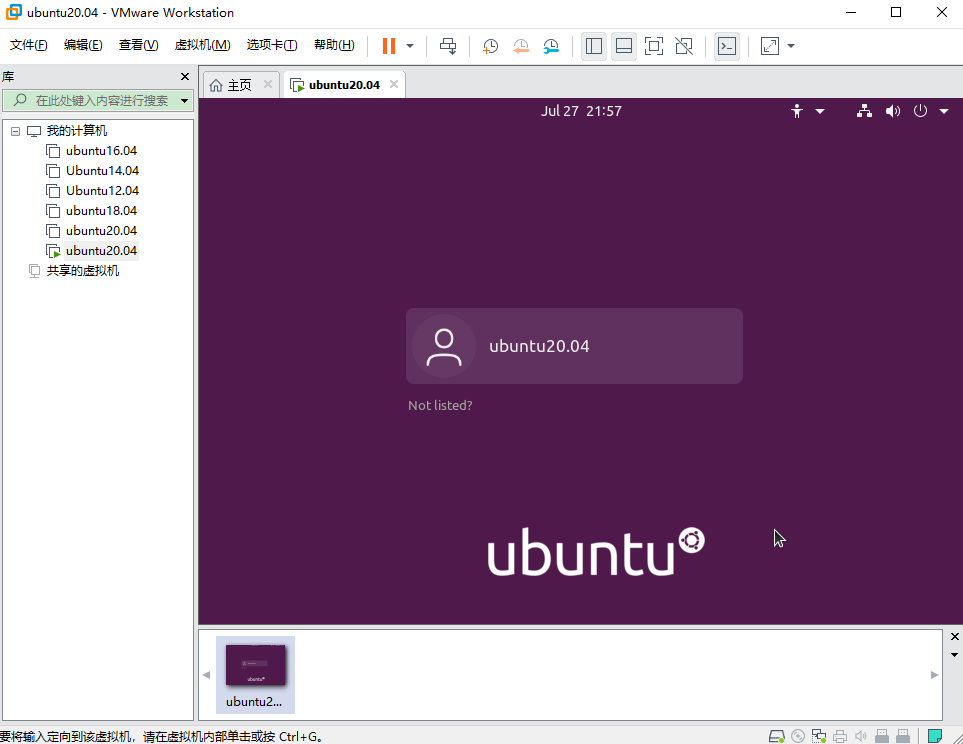Open the 文件(F) menu
The height and width of the screenshot is (744, 963).
[x=29, y=45]
